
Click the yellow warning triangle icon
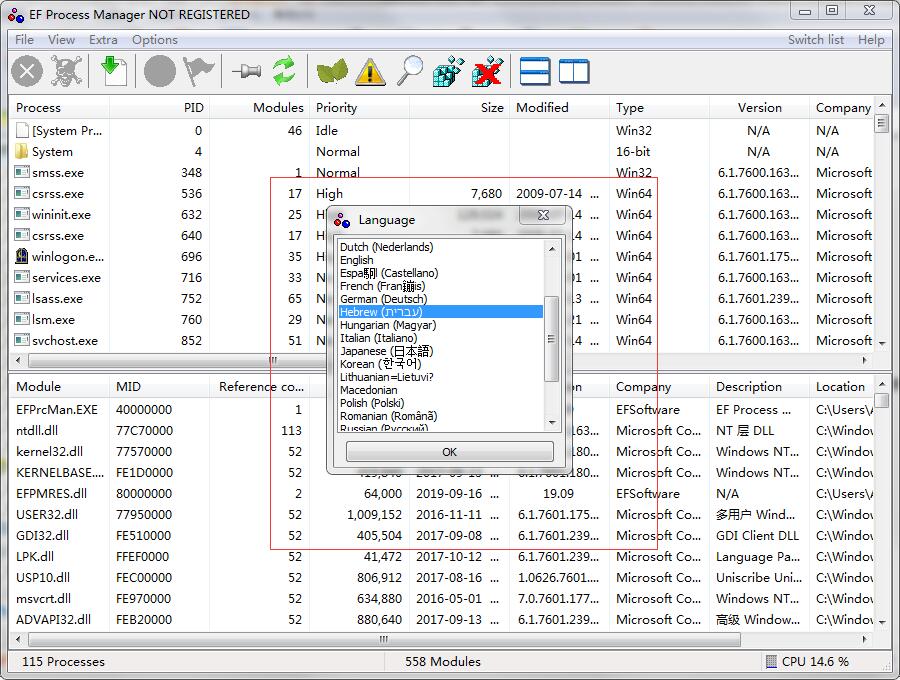[370, 71]
